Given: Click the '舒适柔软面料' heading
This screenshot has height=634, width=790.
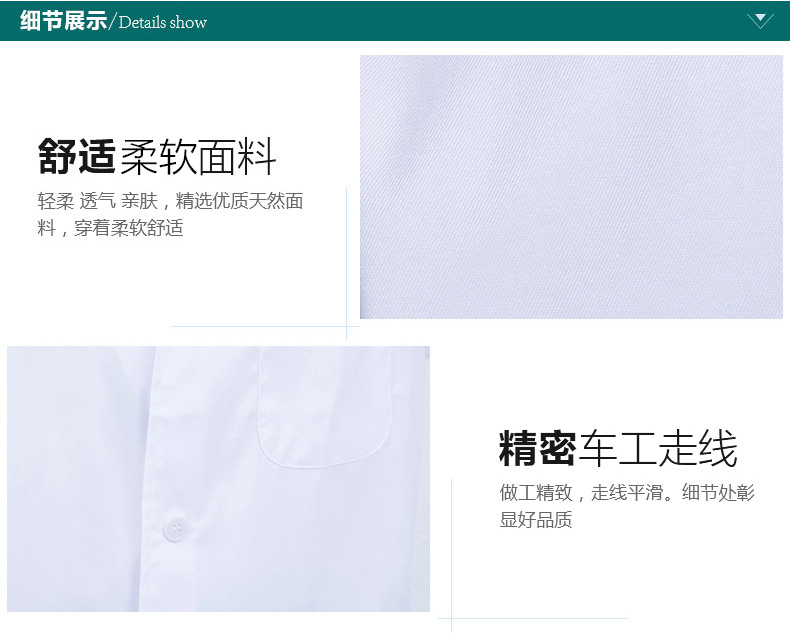Looking at the screenshot, I should [x=157, y=157].
